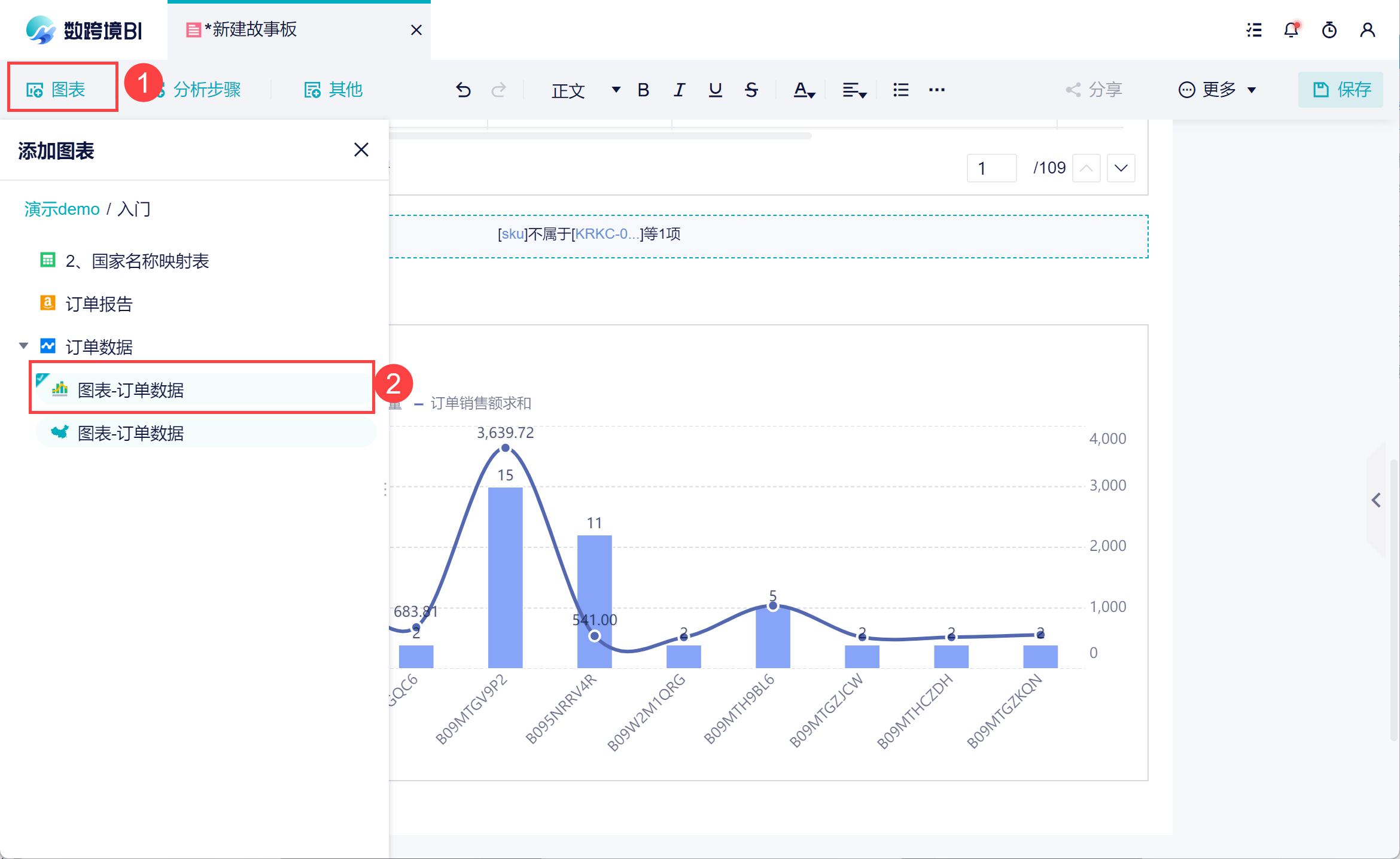Screen dimensions: 1400x859
Task: Open the timer clock icon
Action: coord(1329,30)
